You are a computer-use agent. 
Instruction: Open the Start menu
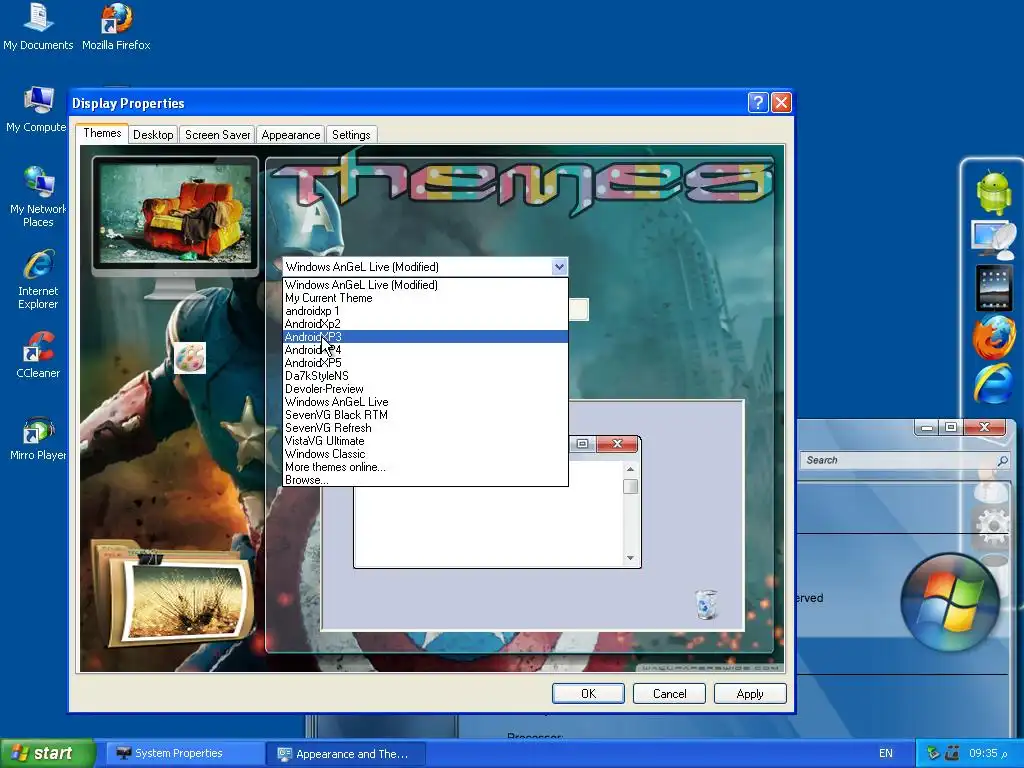coord(46,753)
